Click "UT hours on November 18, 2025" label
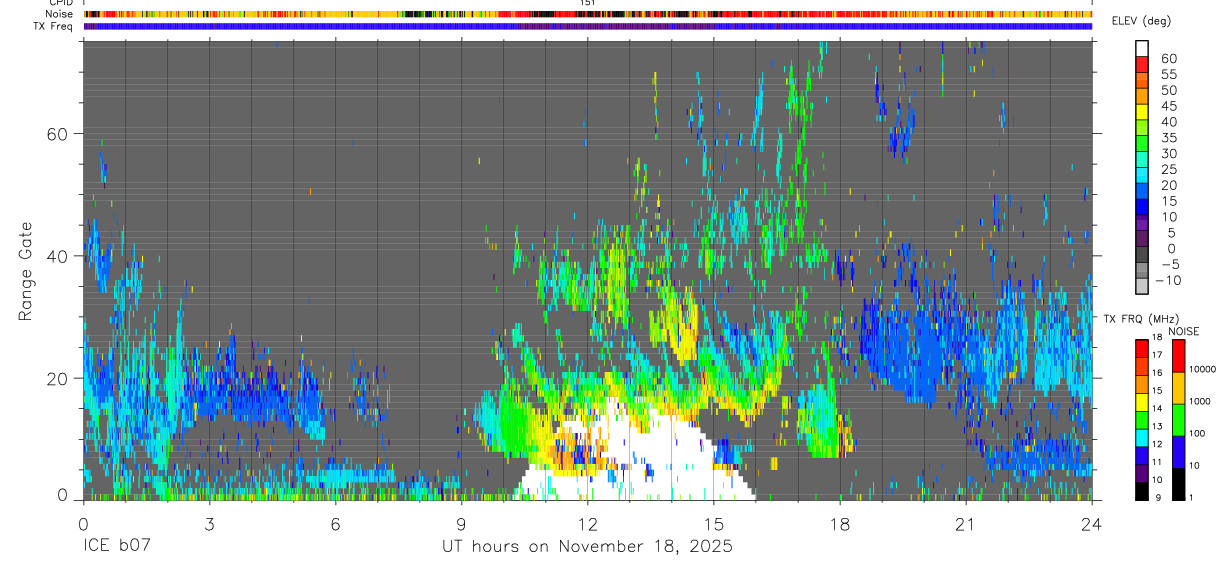1228x567 pixels. tap(588, 546)
